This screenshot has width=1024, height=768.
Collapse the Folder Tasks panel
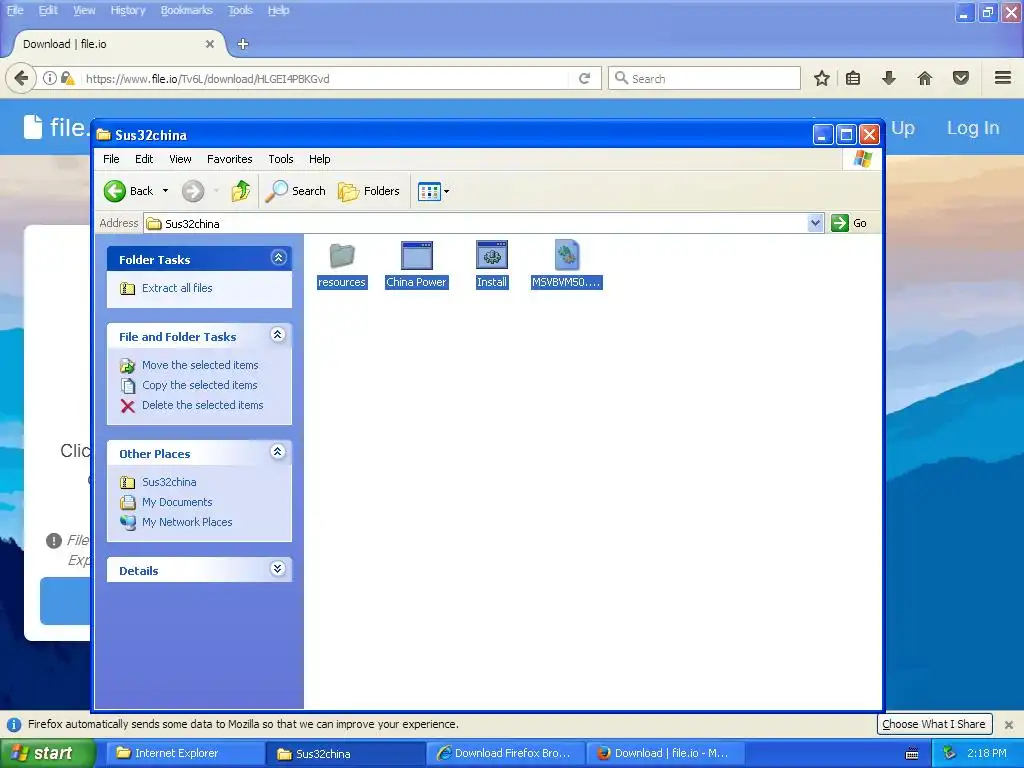click(x=278, y=258)
